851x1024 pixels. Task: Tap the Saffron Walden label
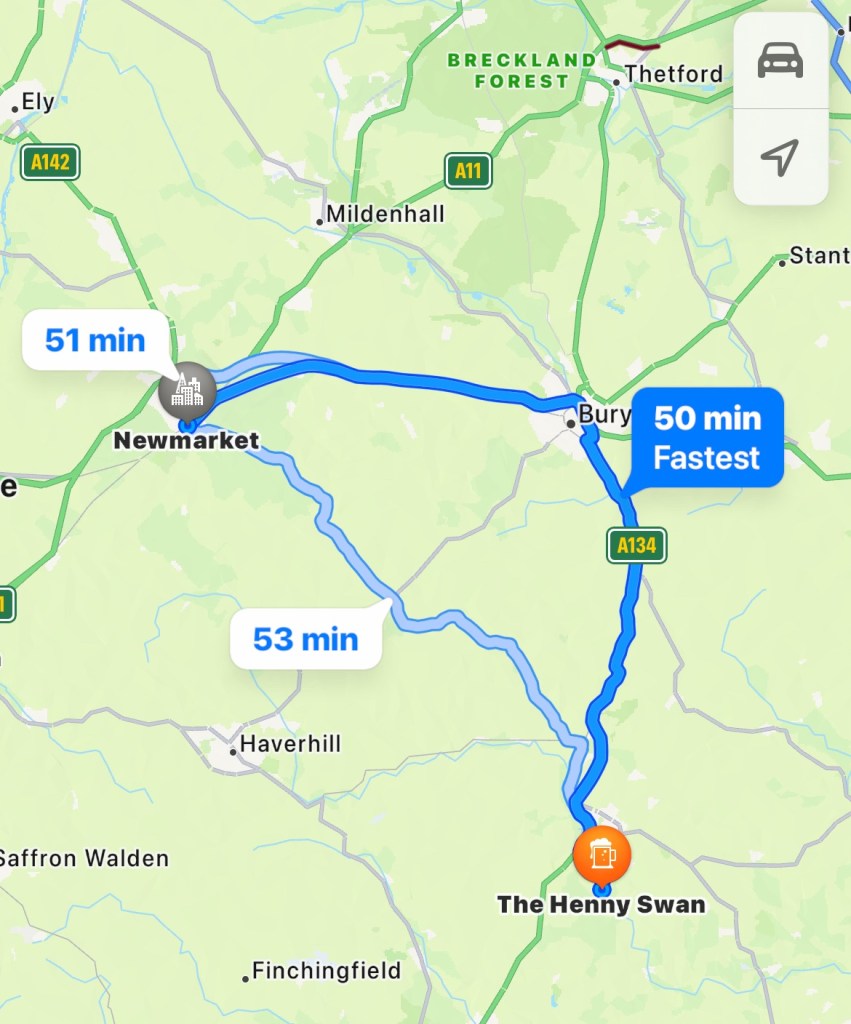[84, 858]
